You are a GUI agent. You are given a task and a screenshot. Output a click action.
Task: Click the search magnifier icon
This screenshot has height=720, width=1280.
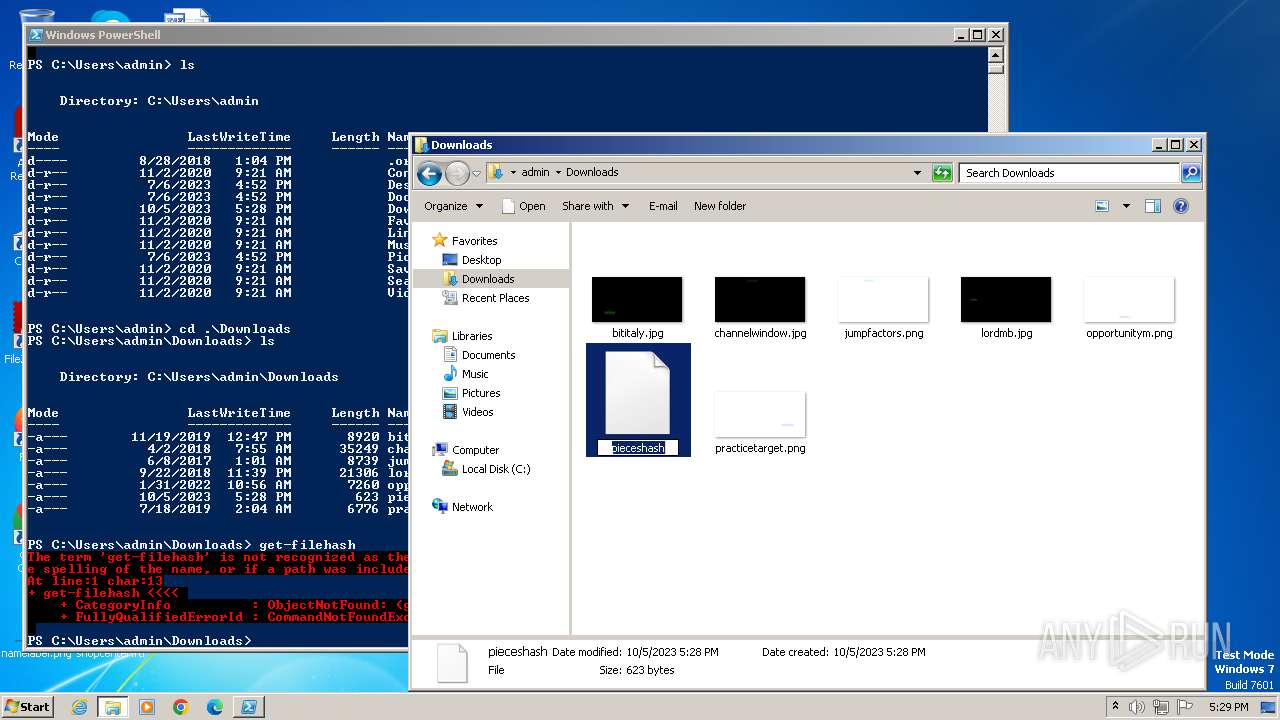[1190, 173]
